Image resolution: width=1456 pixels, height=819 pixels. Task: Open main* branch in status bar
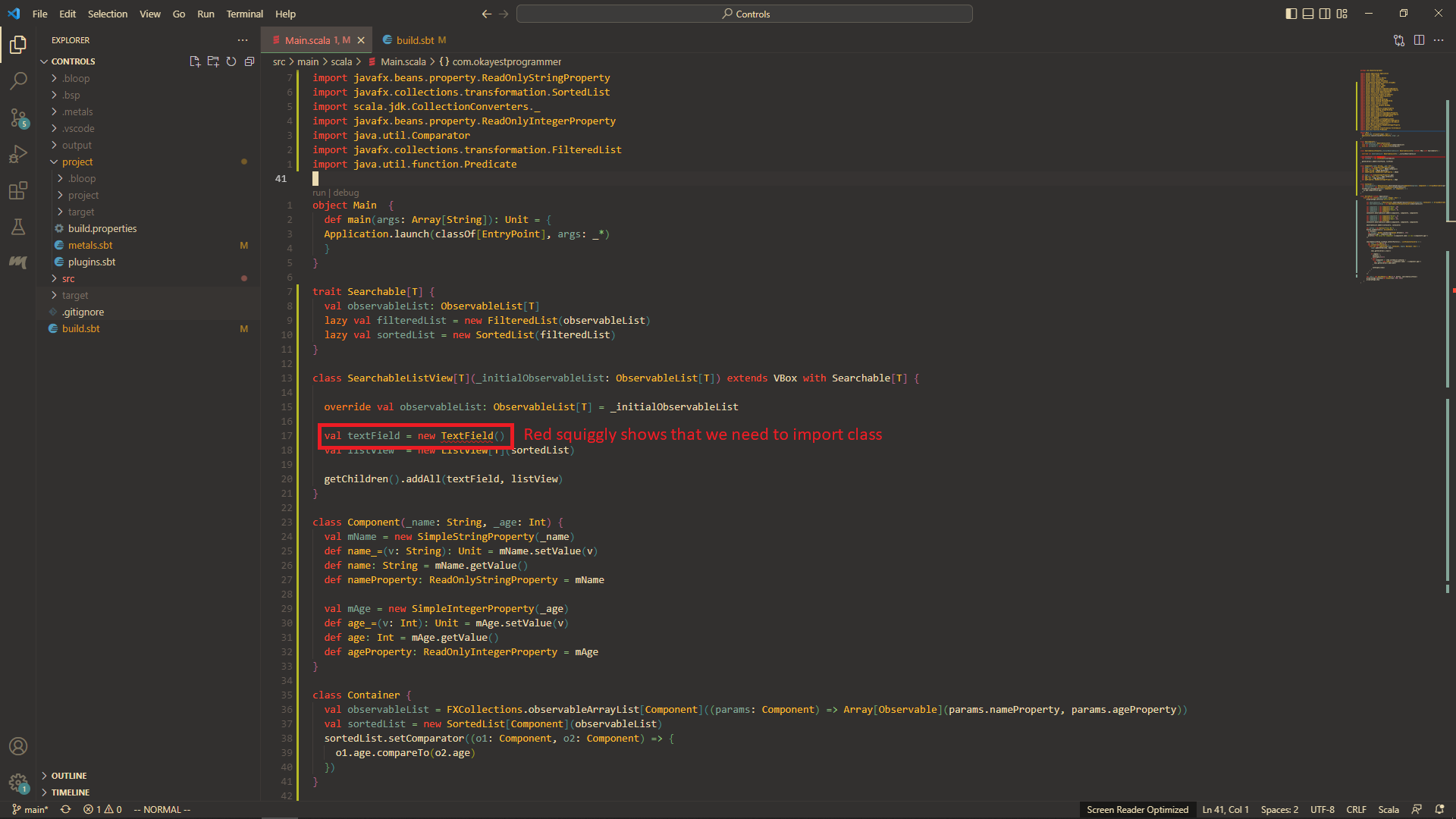click(x=30, y=809)
